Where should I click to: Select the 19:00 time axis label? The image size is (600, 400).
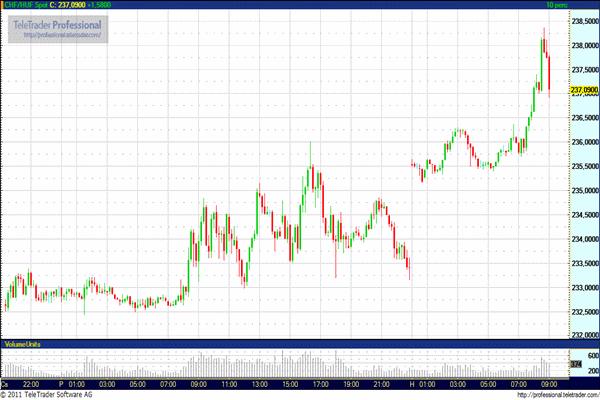pos(351,383)
